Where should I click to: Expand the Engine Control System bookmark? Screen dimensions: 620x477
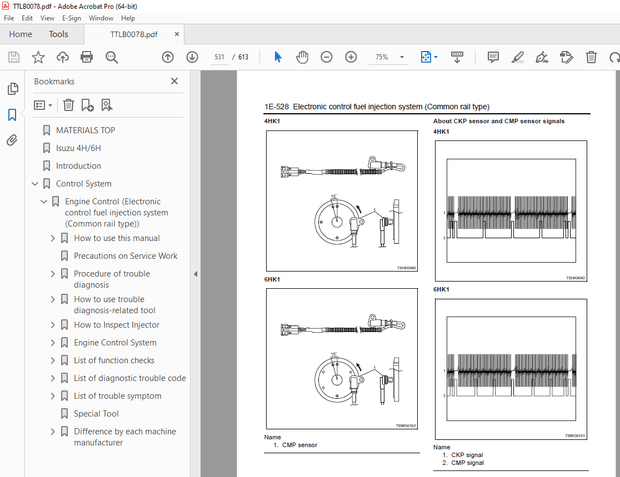tap(53, 343)
